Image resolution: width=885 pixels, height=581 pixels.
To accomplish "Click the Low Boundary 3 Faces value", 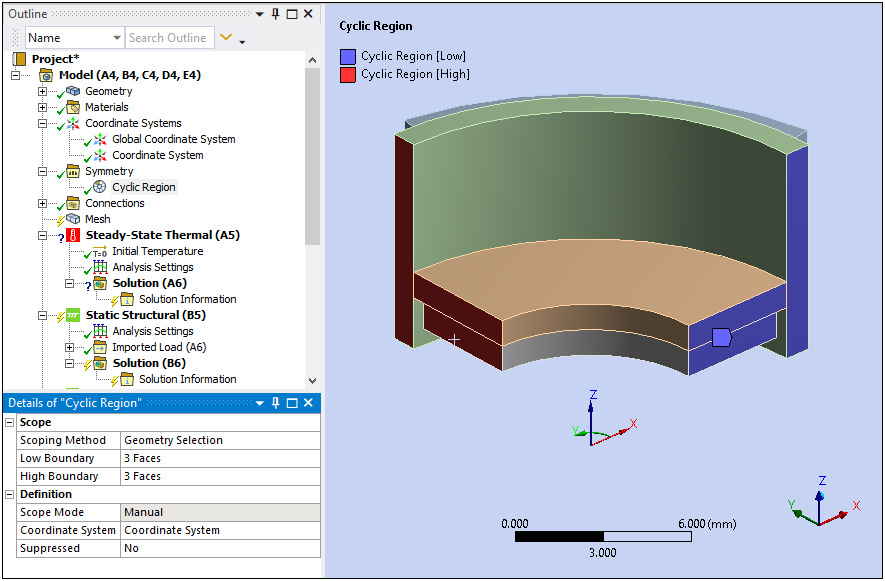I will [220, 458].
